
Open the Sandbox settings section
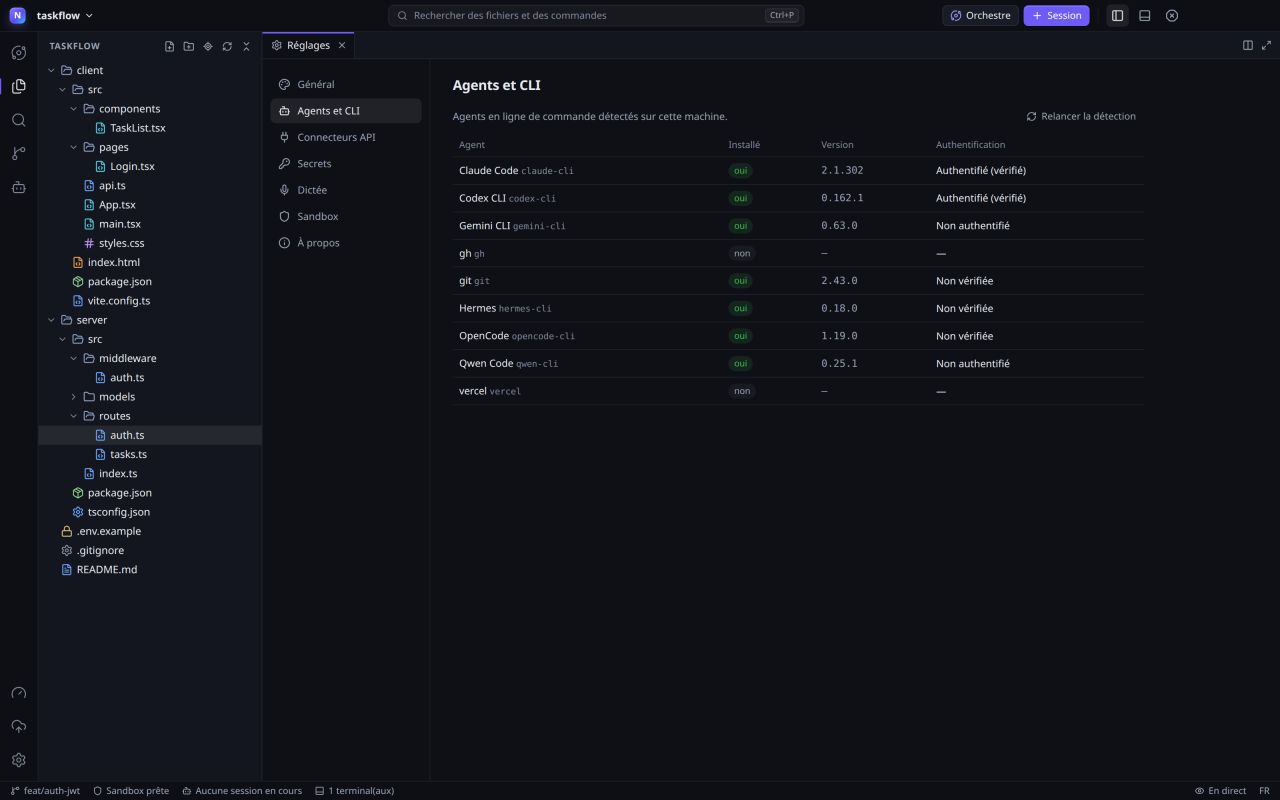346,216
